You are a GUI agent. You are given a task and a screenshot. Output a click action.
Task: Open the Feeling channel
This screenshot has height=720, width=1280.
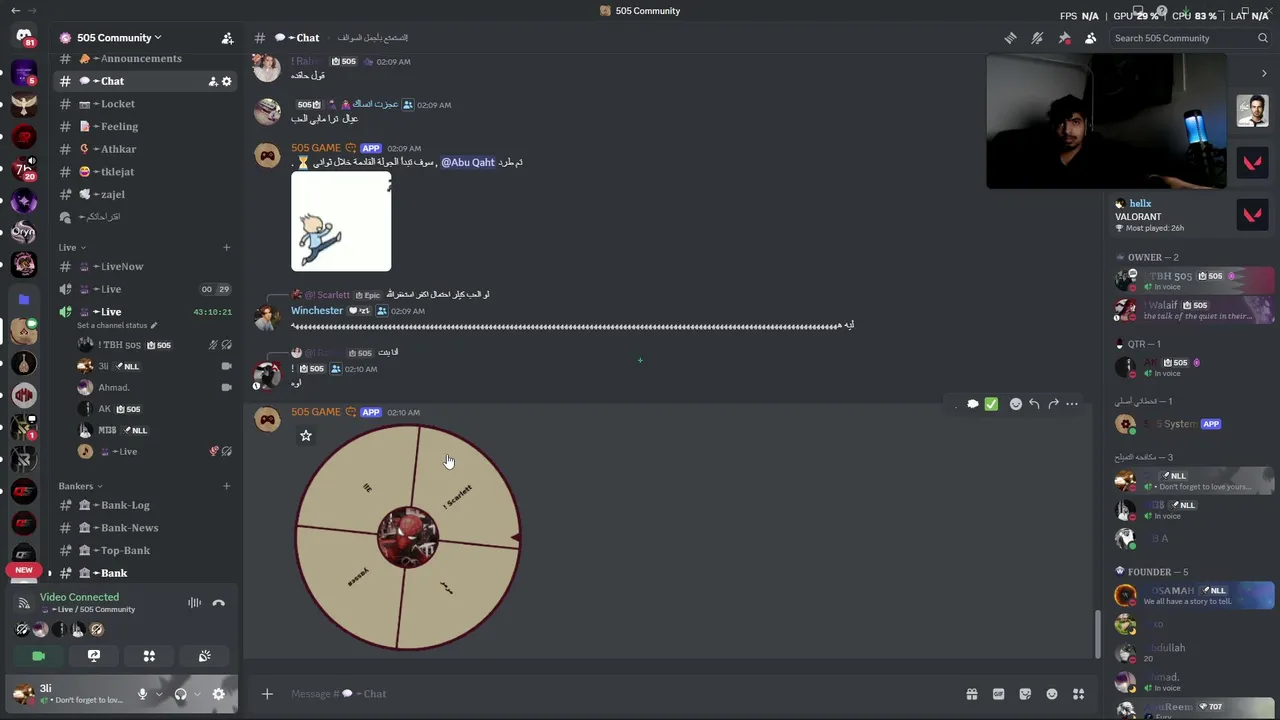coord(145,127)
